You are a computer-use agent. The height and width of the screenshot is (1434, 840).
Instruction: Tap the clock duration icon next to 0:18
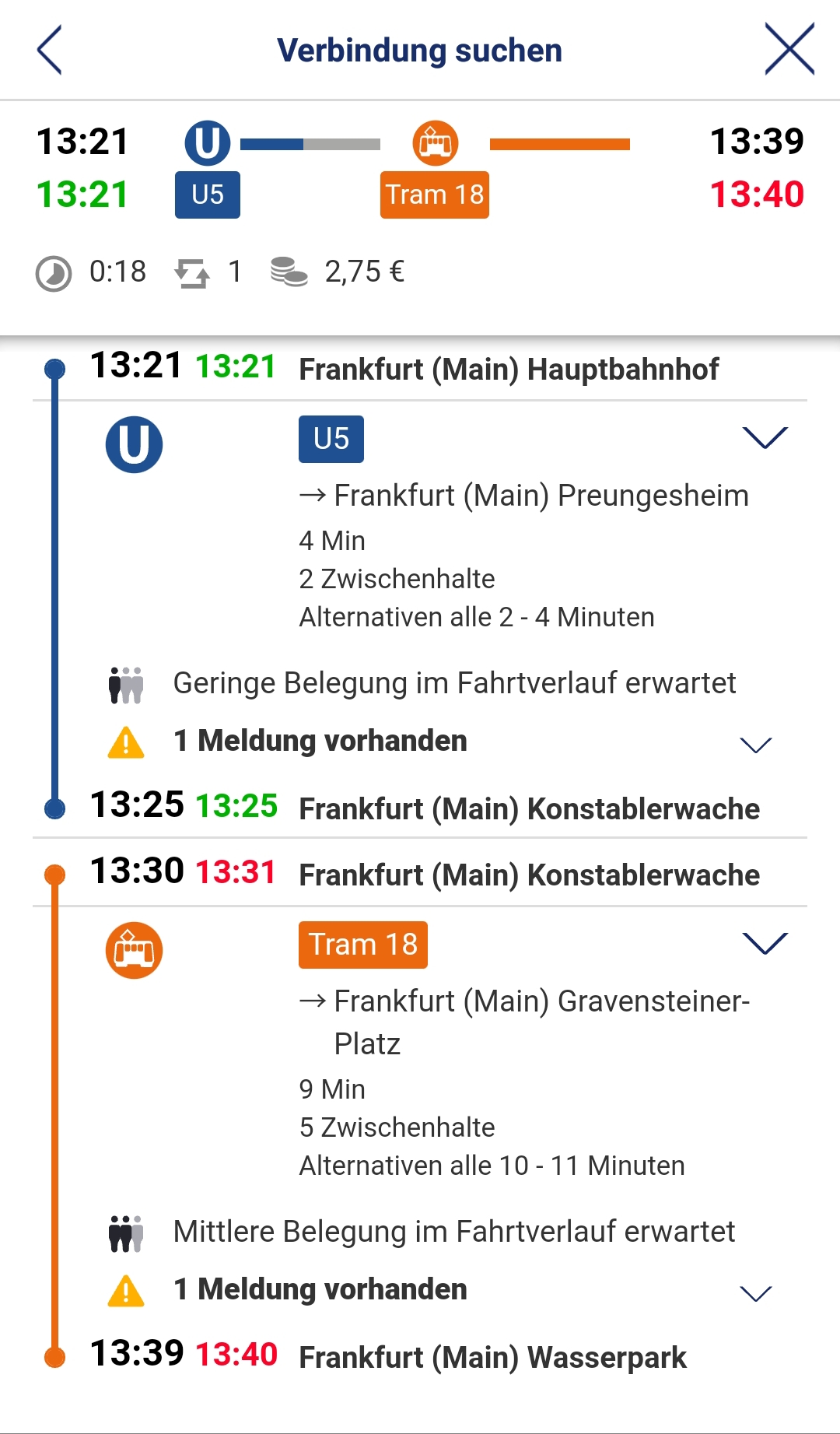(x=54, y=274)
